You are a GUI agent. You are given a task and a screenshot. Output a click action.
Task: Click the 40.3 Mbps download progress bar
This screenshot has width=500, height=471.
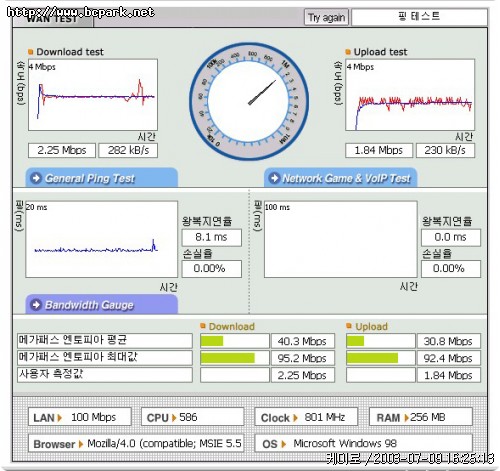tap(235, 341)
